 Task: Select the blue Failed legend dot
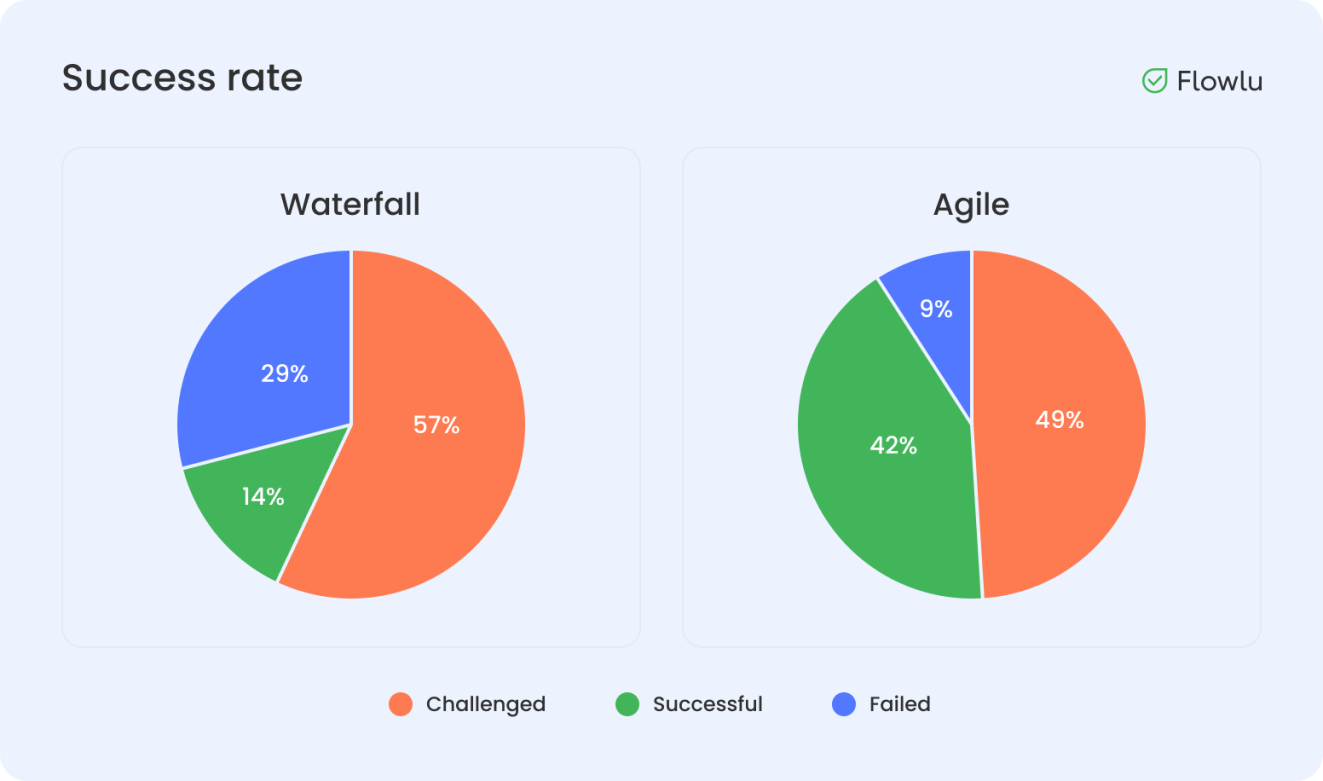[844, 704]
